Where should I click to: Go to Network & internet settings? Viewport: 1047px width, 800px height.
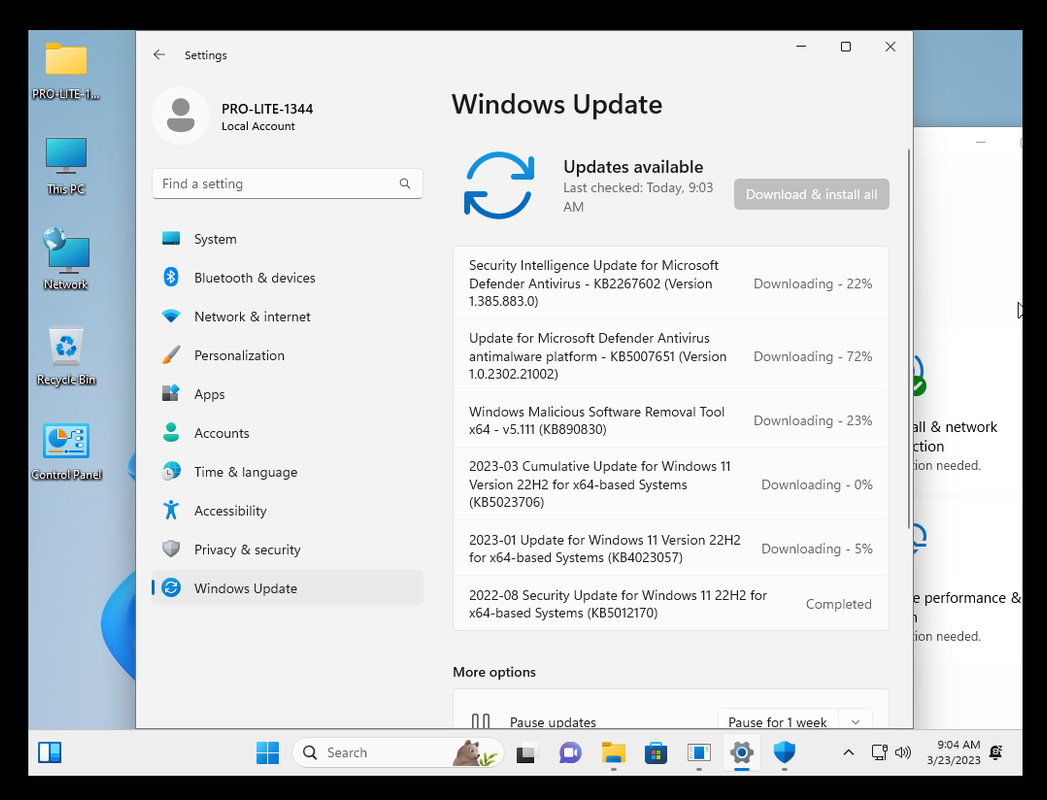click(287, 316)
